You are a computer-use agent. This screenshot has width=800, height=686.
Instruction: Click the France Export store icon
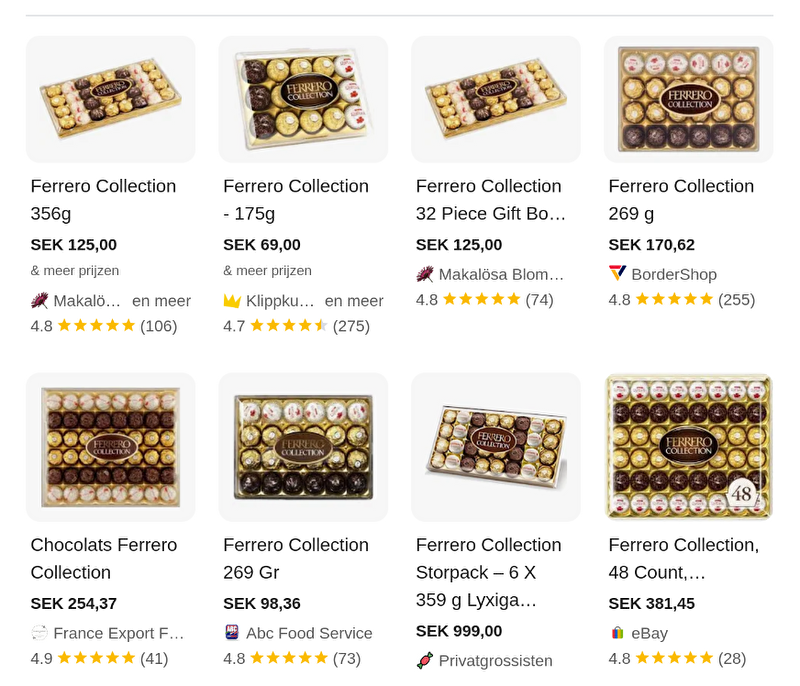click(40, 632)
